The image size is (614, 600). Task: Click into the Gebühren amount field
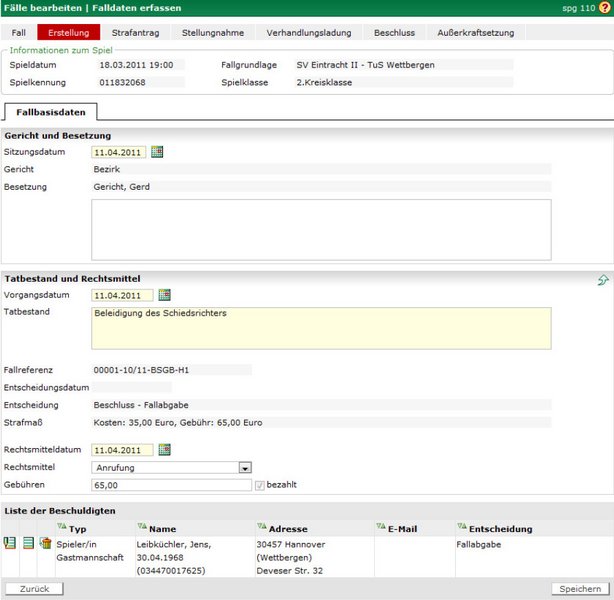tap(170, 485)
